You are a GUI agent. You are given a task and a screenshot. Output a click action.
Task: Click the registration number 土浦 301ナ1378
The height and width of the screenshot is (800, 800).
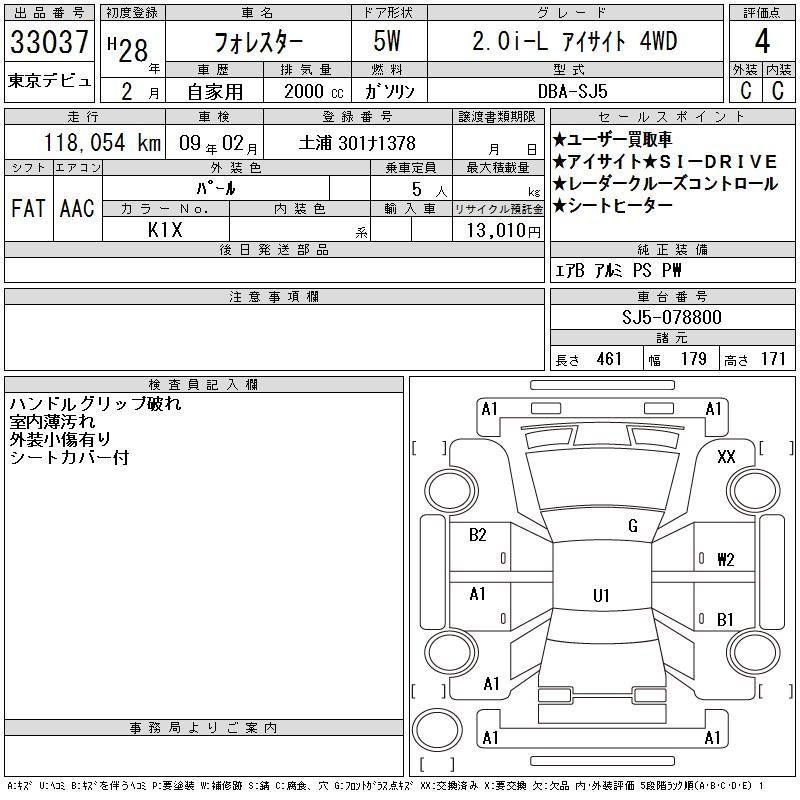358,144
